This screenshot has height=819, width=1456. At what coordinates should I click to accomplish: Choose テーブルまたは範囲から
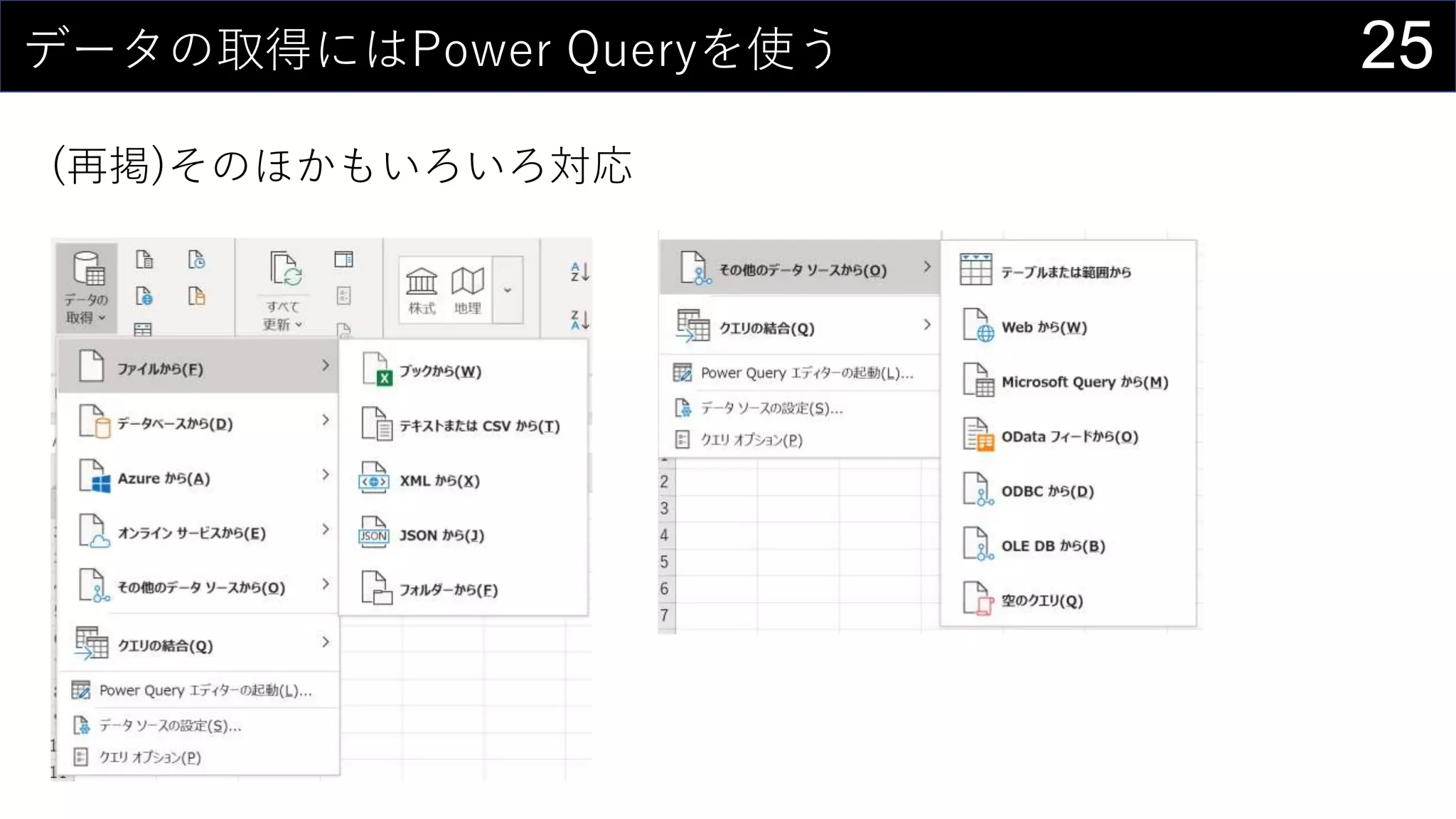tap(1069, 271)
